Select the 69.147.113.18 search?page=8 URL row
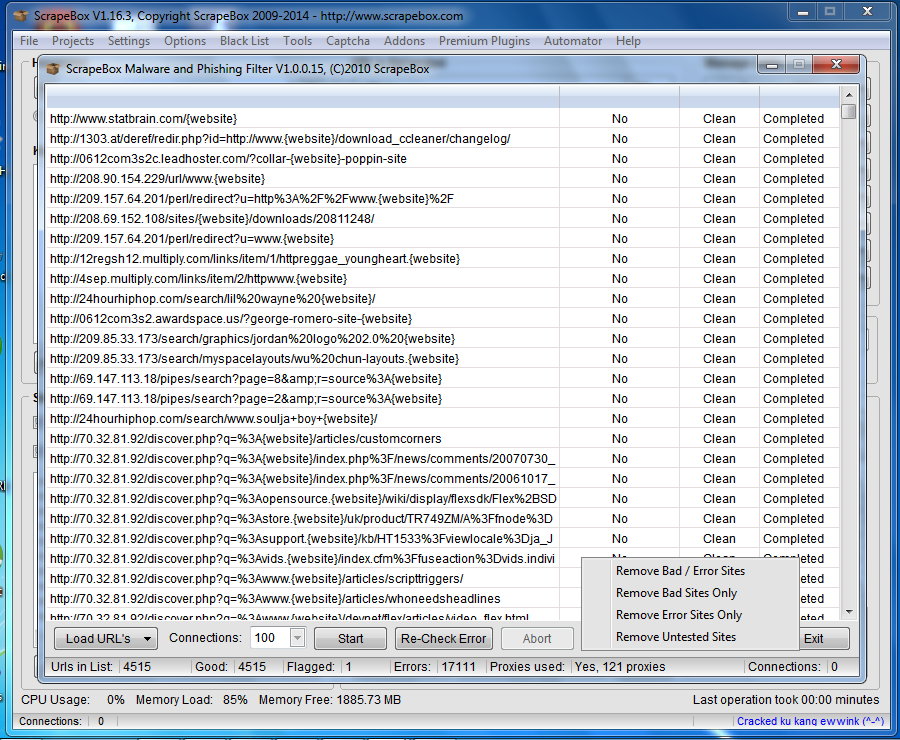 (443, 379)
